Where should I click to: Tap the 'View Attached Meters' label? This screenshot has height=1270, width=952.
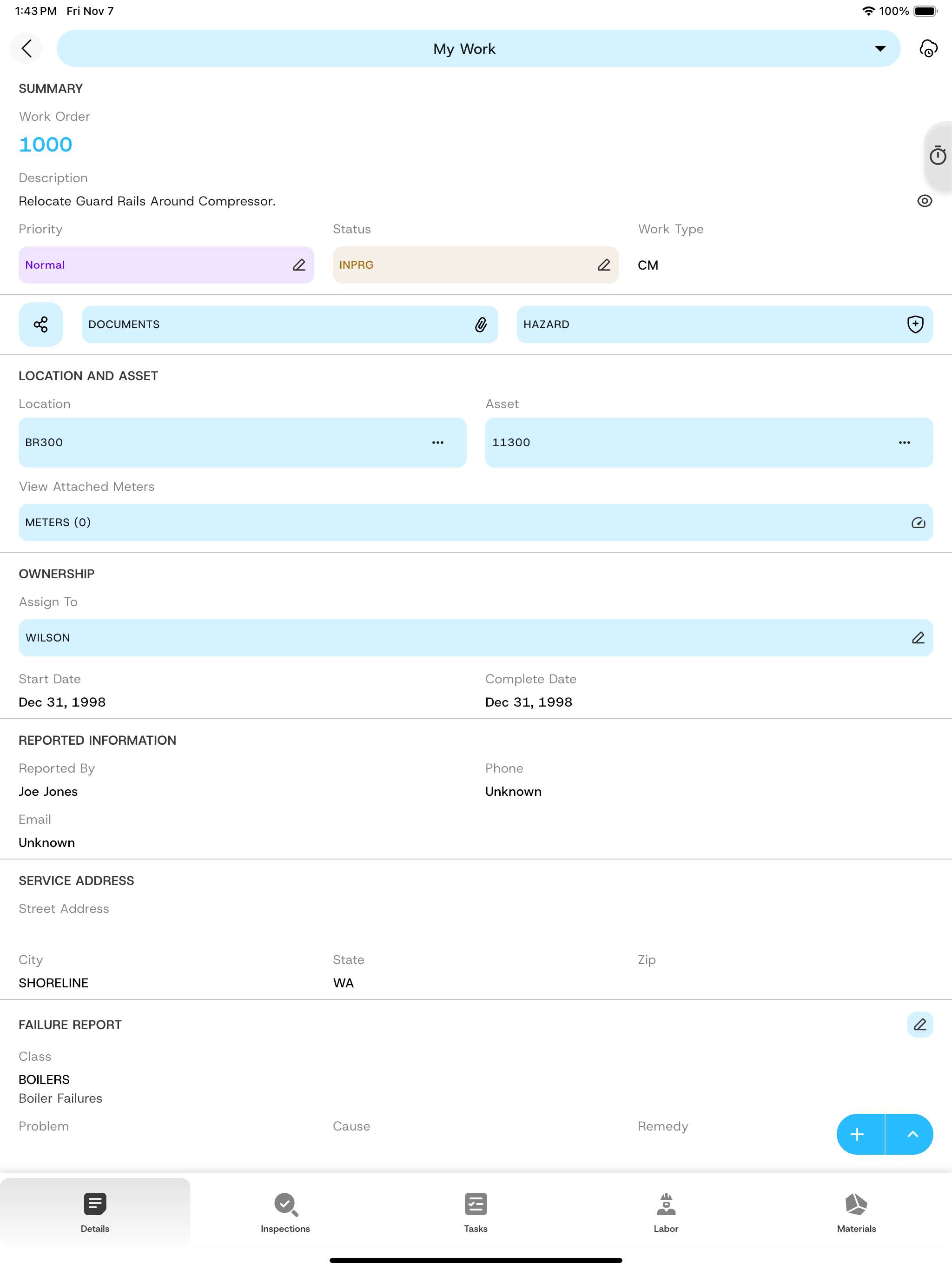click(x=87, y=487)
